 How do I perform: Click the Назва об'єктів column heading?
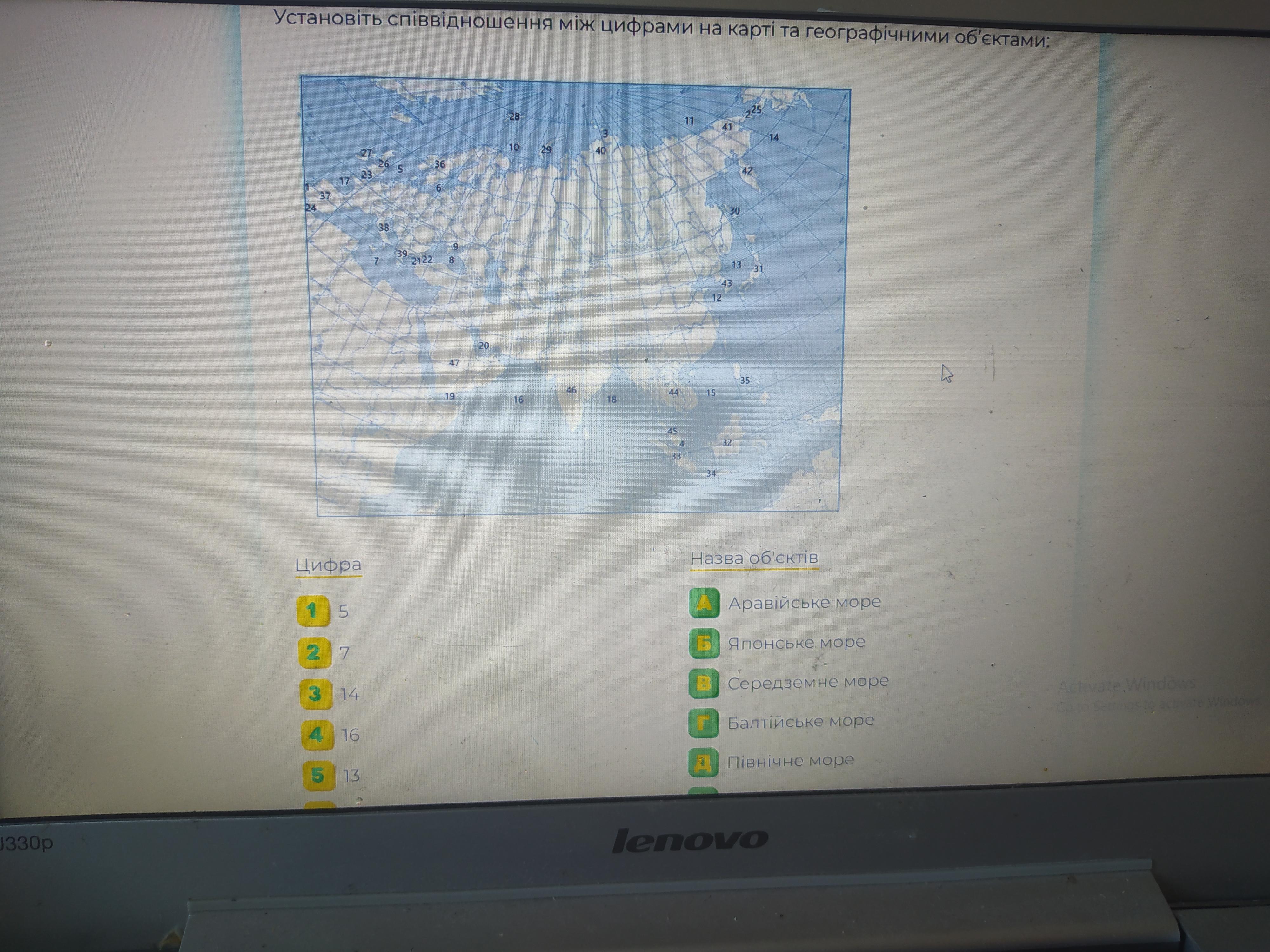[754, 558]
